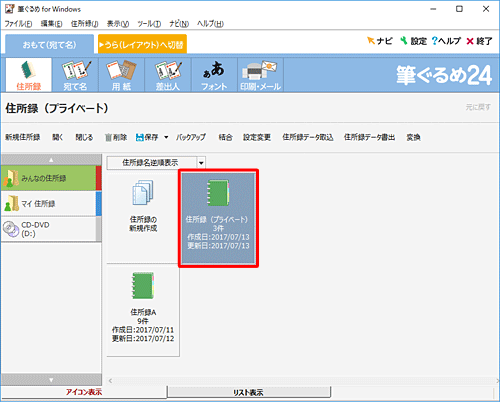Select the 住所録(プライベート) notebook item
This screenshot has width=500, height=402.
coord(218,218)
